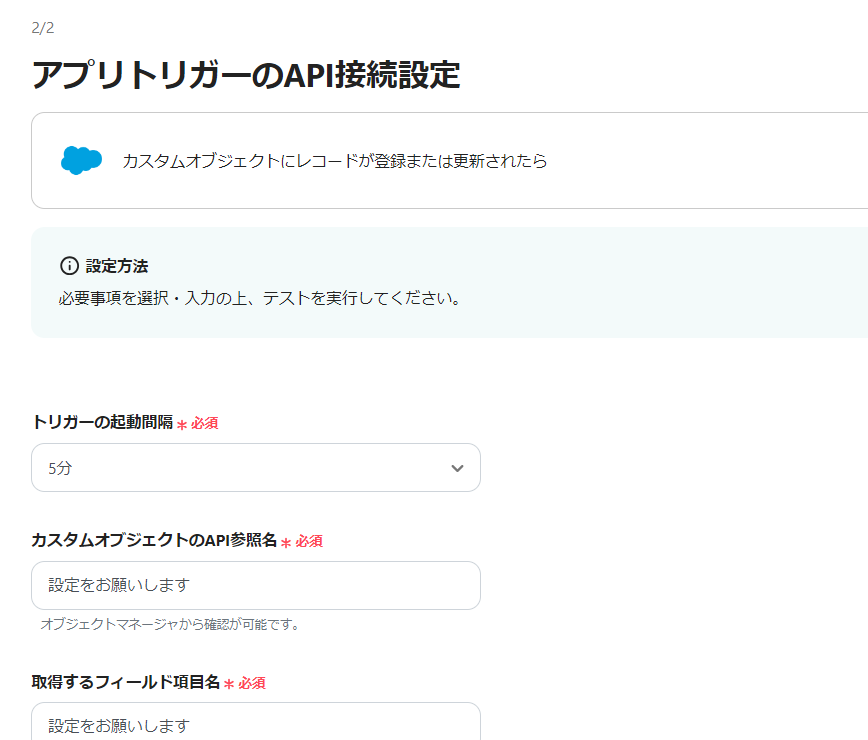Focus the カスタムオブジェクトのAPI参照名 input field
This screenshot has width=868, height=740.
pos(256,586)
